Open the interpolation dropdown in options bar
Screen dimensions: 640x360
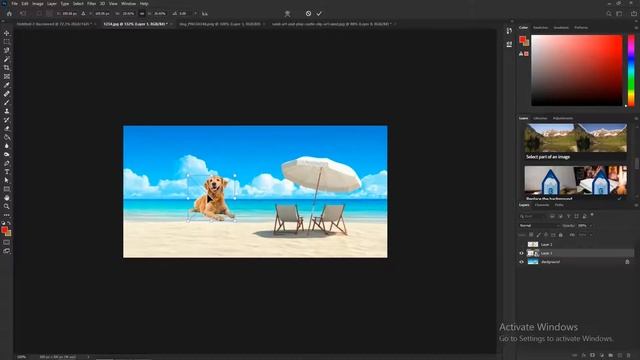pos(195,13)
